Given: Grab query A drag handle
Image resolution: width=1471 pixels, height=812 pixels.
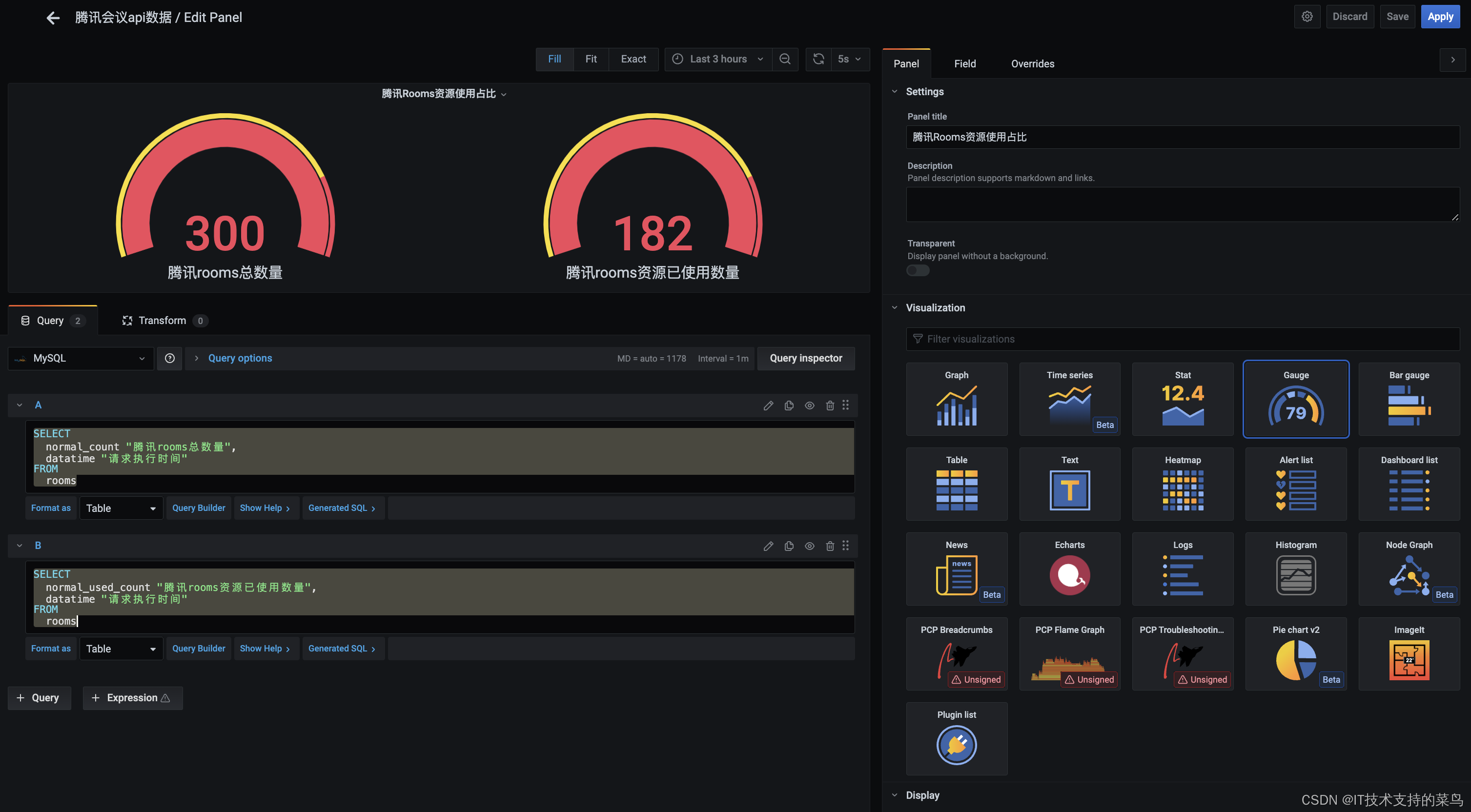Looking at the screenshot, I should tap(845, 405).
